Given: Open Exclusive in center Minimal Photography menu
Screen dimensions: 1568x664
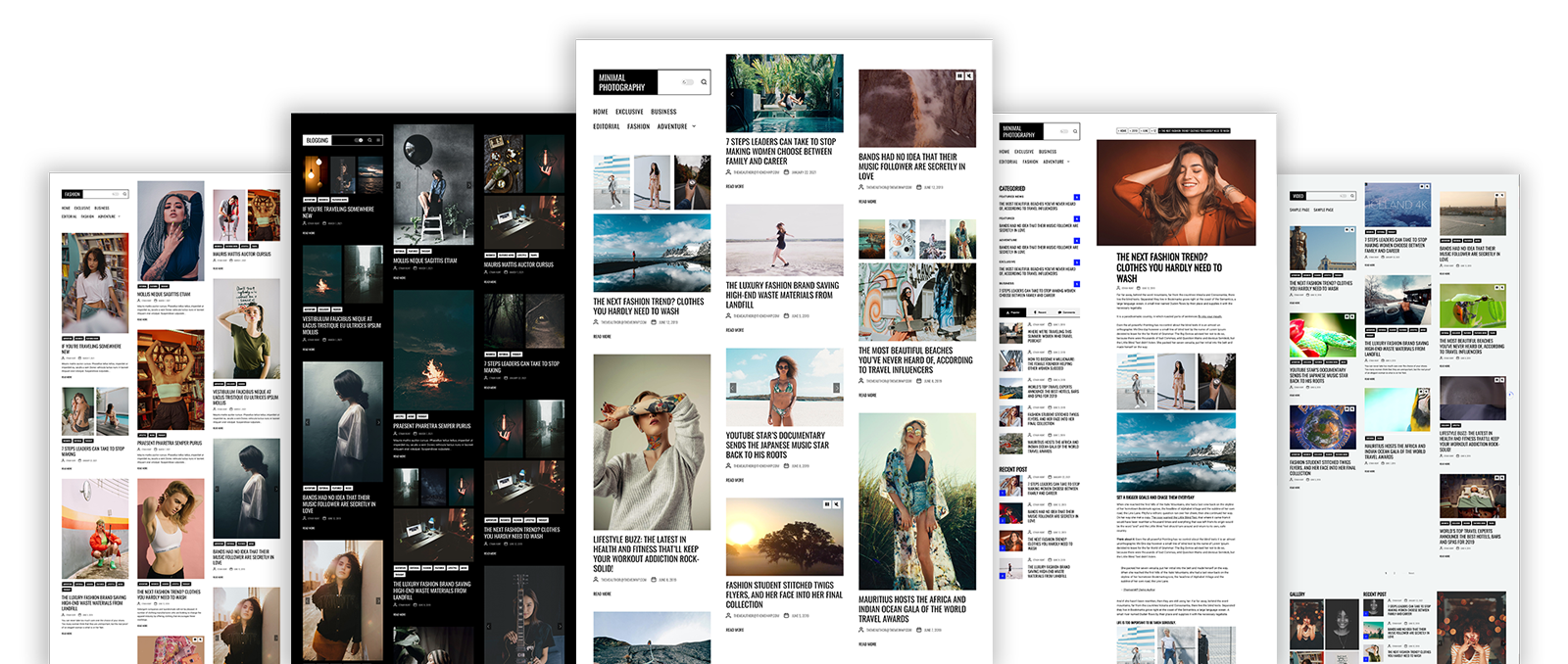Looking at the screenshot, I should coord(629,112).
